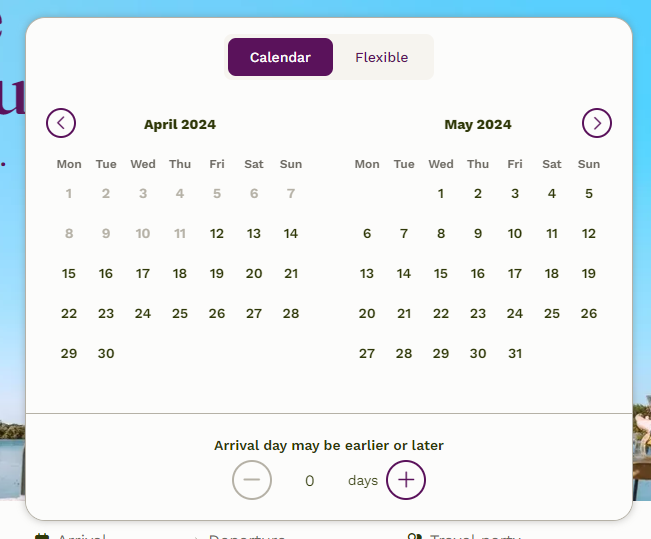
Task: Pick April 20 in the calendar
Action: 254,273
